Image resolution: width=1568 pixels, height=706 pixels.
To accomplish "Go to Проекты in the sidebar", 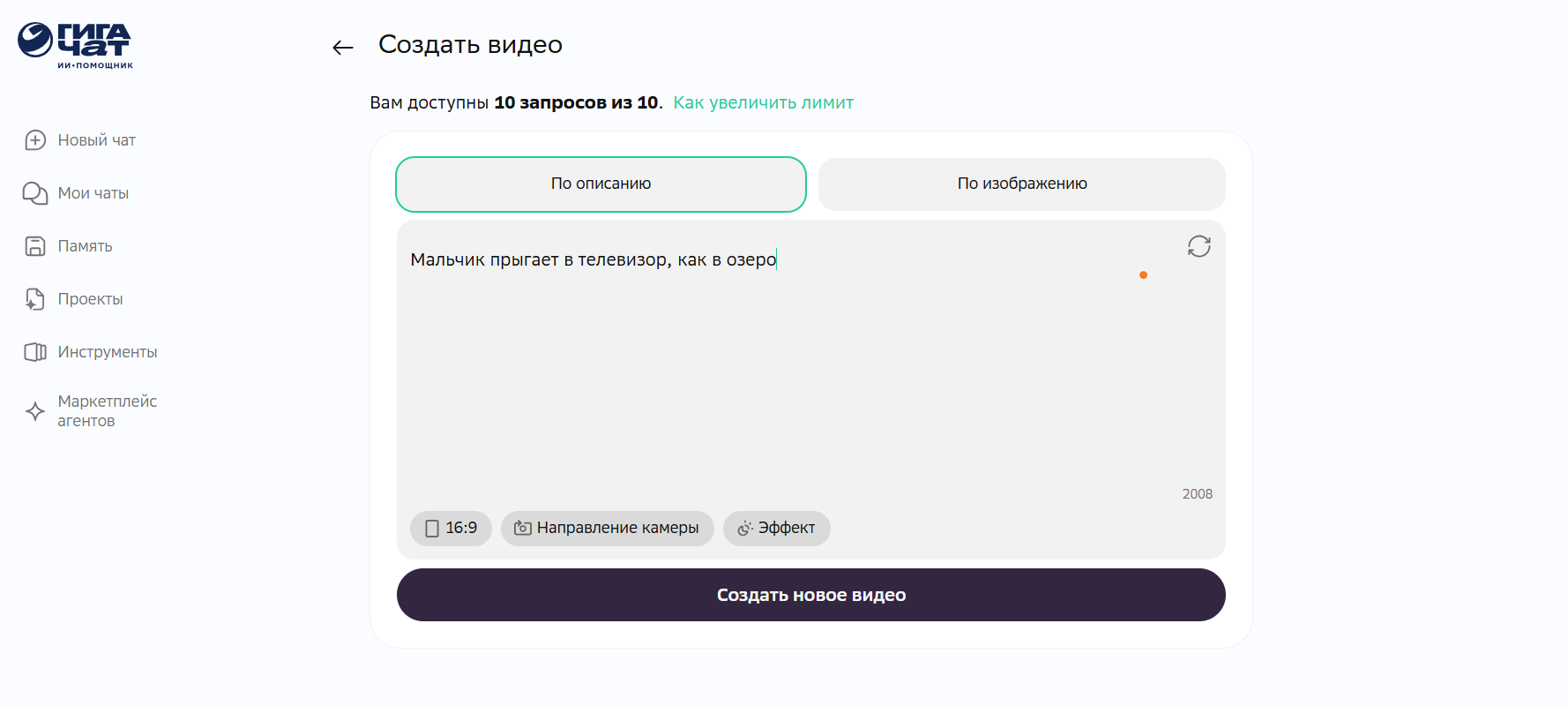I will [x=90, y=299].
